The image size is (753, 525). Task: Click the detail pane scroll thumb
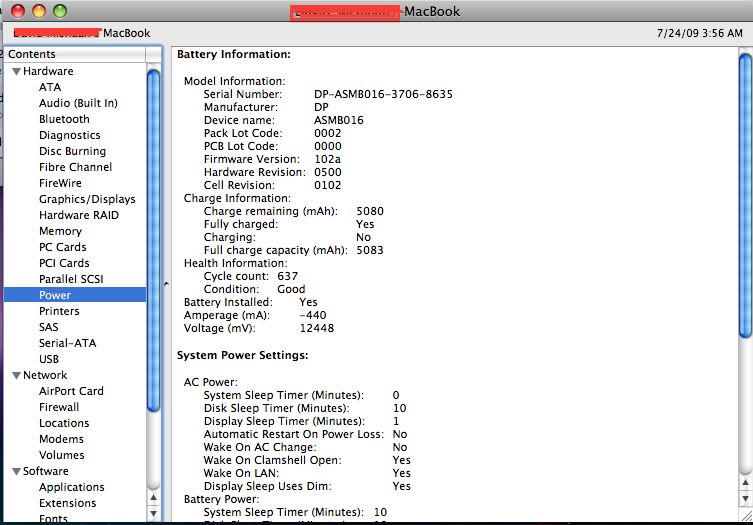click(745, 195)
